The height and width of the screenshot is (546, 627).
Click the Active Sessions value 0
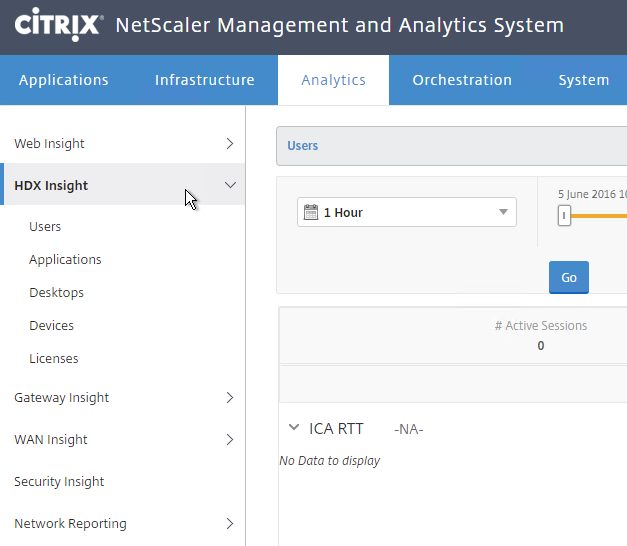pyautogui.click(x=541, y=346)
